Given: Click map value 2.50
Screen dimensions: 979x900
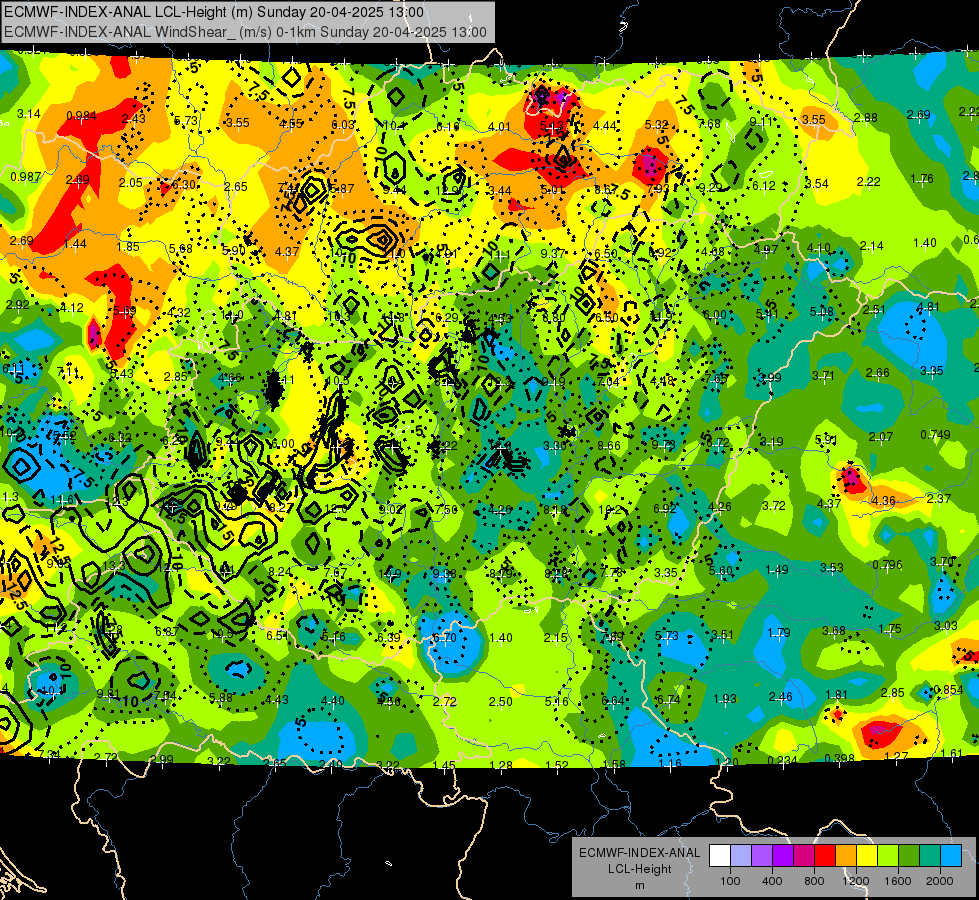Looking at the screenshot, I should click(500, 701).
